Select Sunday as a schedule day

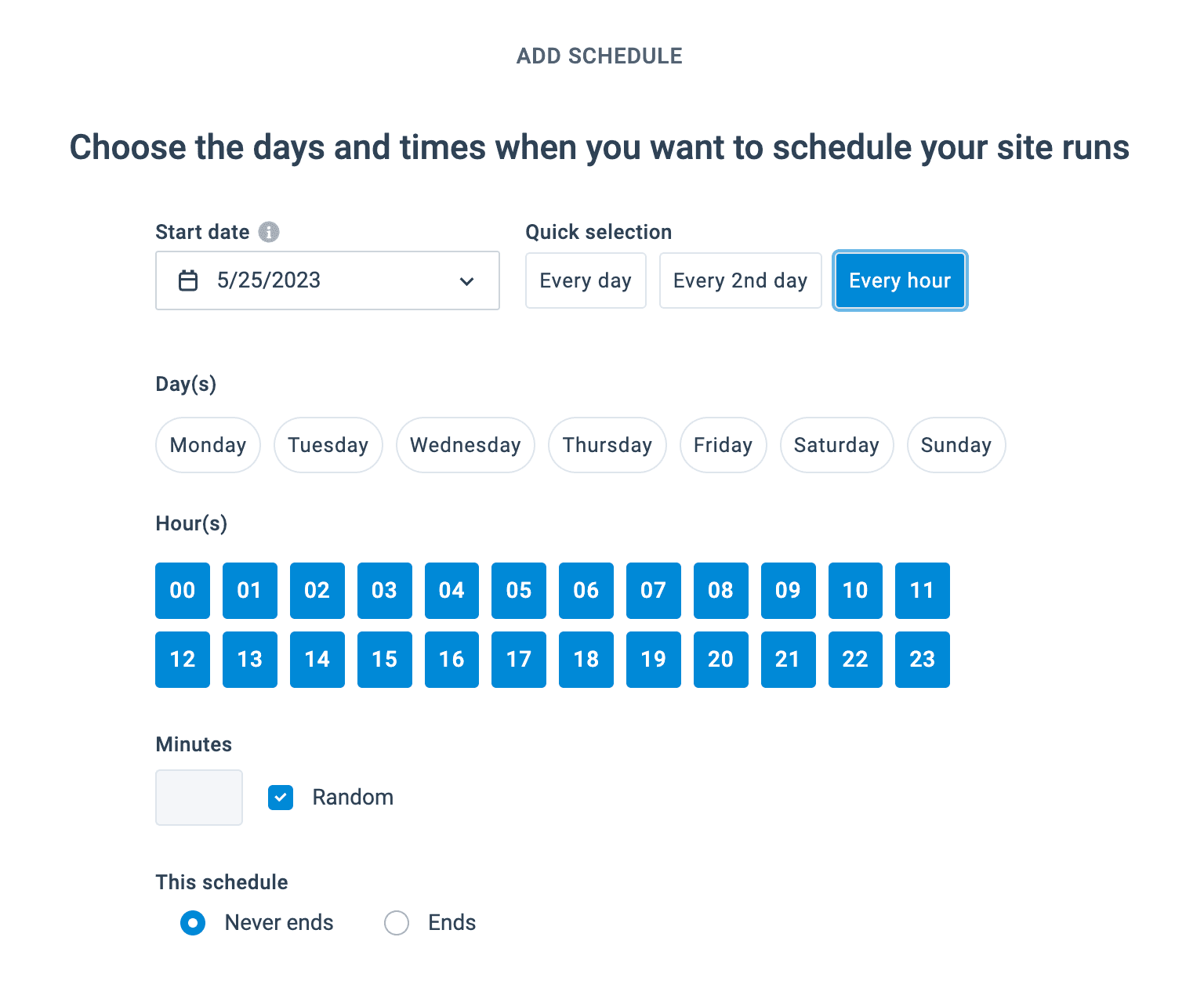click(x=956, y=445)
